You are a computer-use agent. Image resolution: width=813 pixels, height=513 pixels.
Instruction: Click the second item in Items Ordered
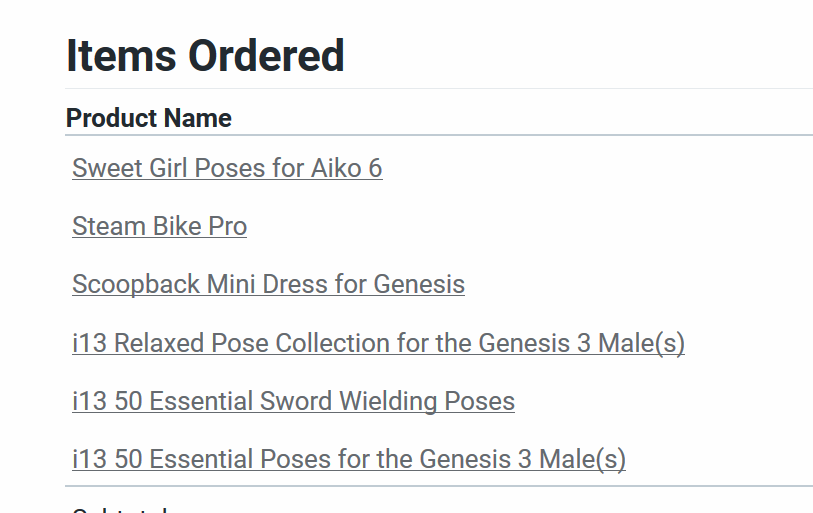[159, 226]
